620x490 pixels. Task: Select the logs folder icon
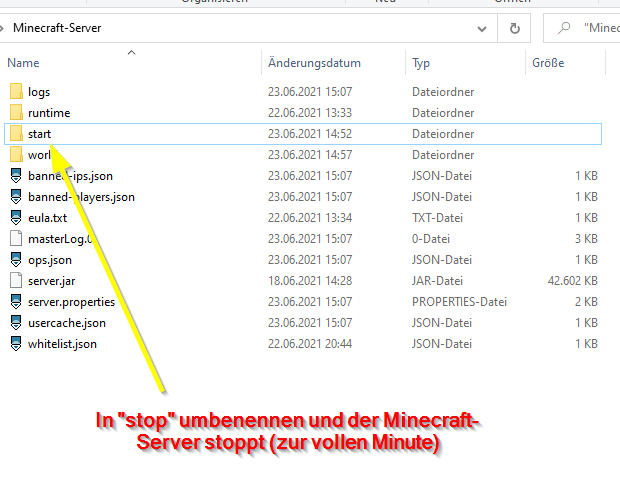[x=16, y=91]
